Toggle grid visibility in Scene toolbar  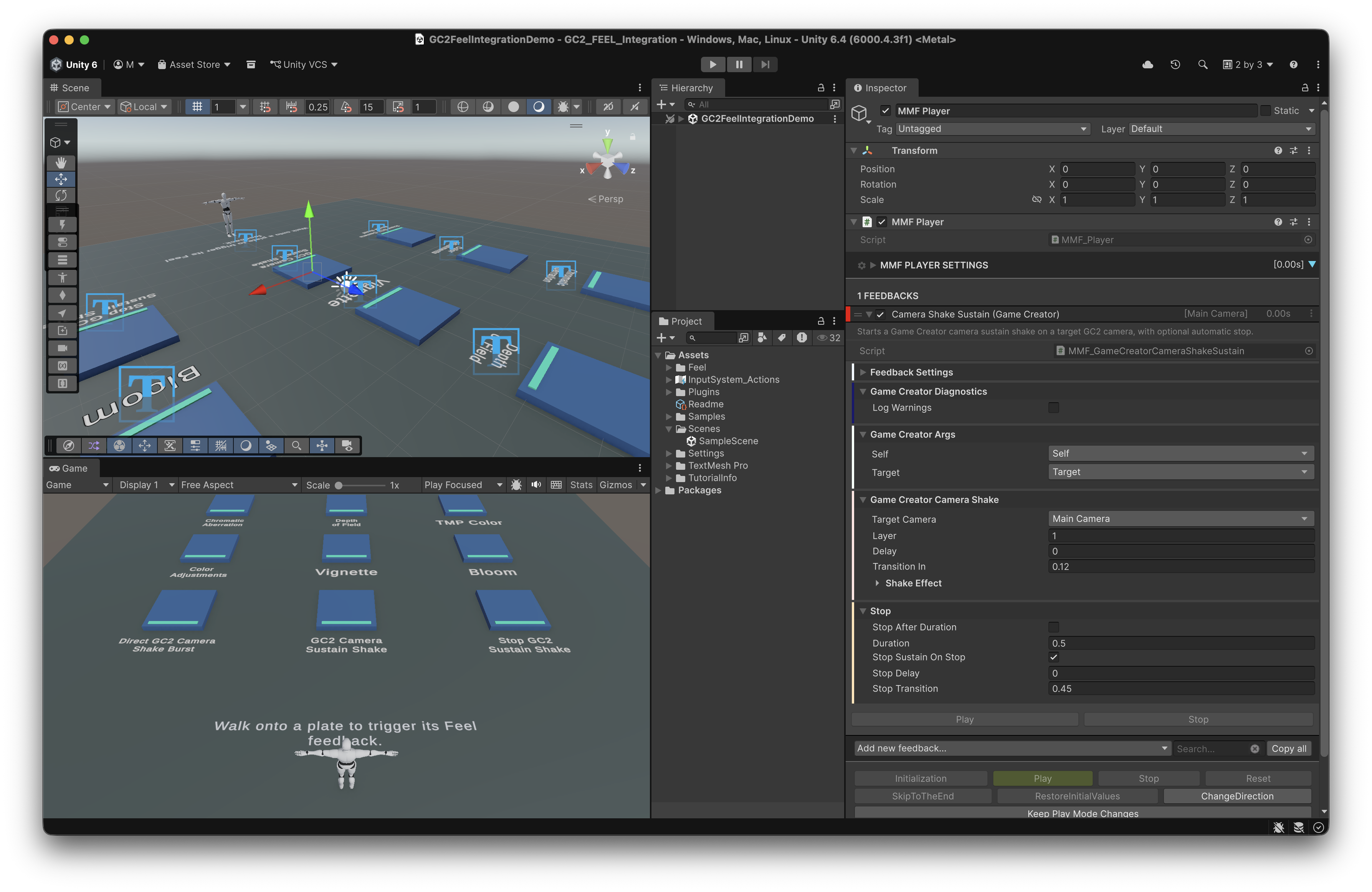197,107
